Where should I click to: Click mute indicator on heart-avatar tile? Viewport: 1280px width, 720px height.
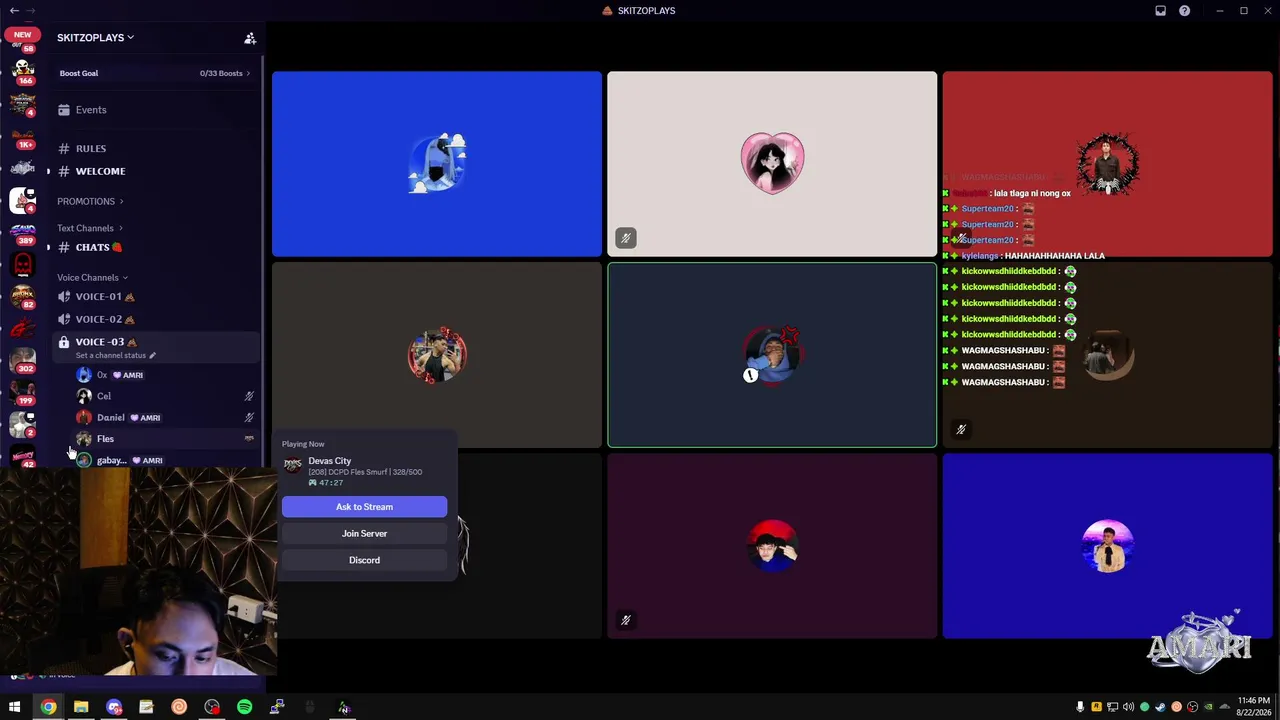pyautogui.click(x=625, y=238)
